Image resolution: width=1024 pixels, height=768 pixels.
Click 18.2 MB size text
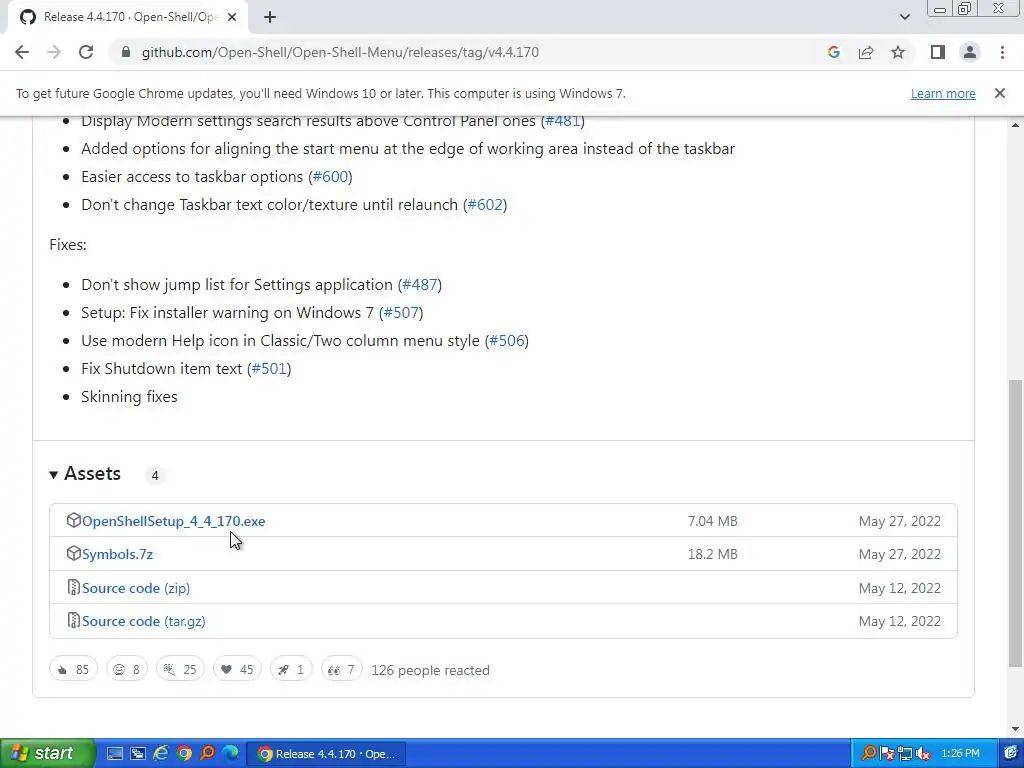[712, 554]
